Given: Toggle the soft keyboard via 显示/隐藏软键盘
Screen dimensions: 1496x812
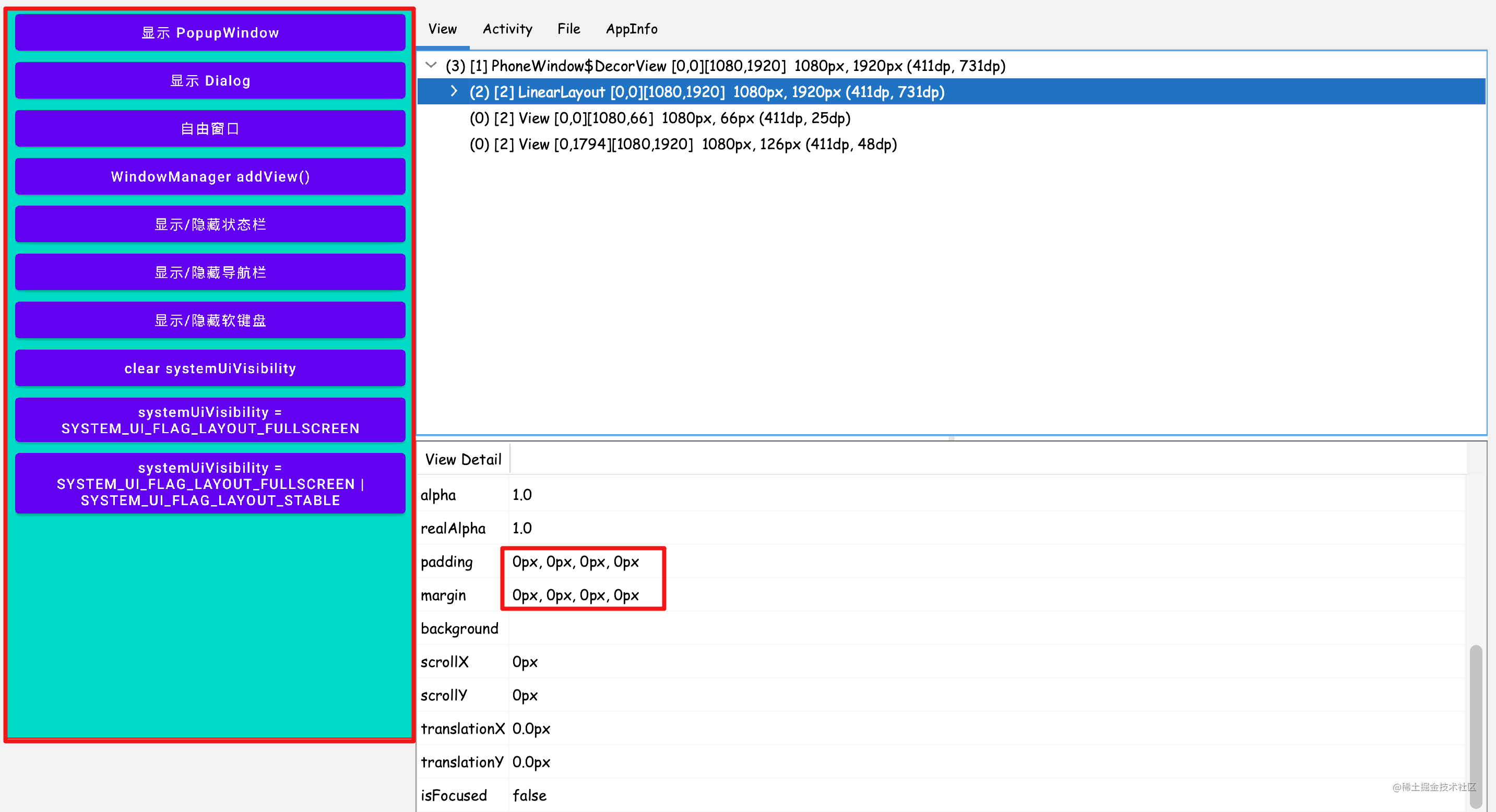Looking at the screenshot, I should point(210,320).
